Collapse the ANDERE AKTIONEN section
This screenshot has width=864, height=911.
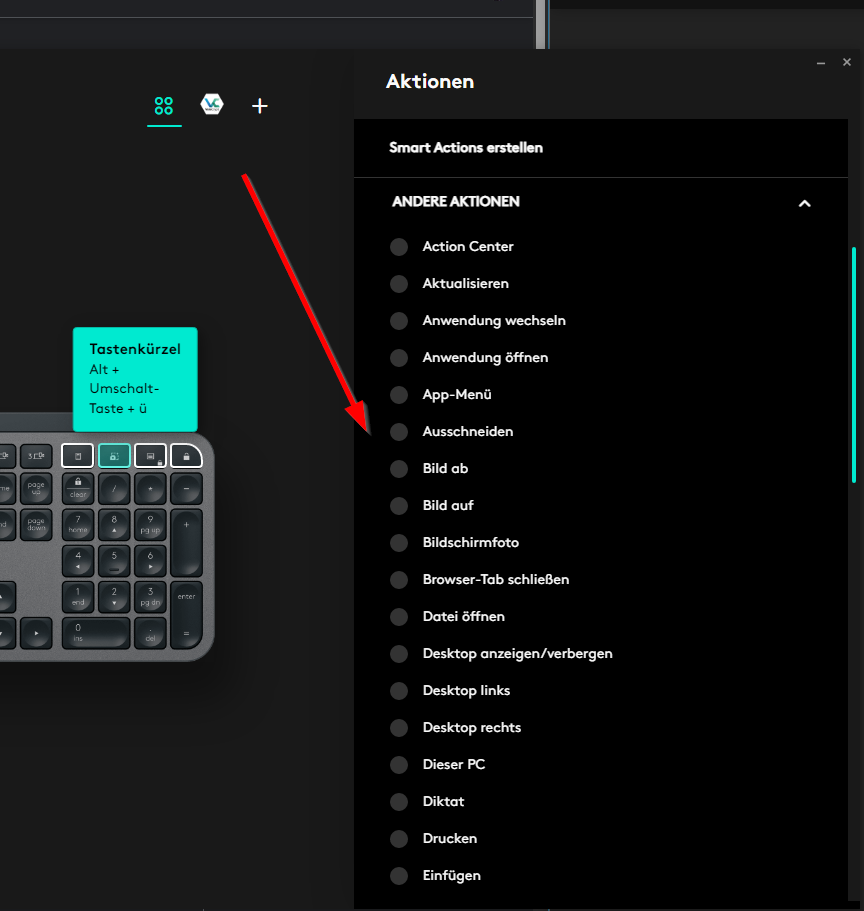click(x=804, y=203)
